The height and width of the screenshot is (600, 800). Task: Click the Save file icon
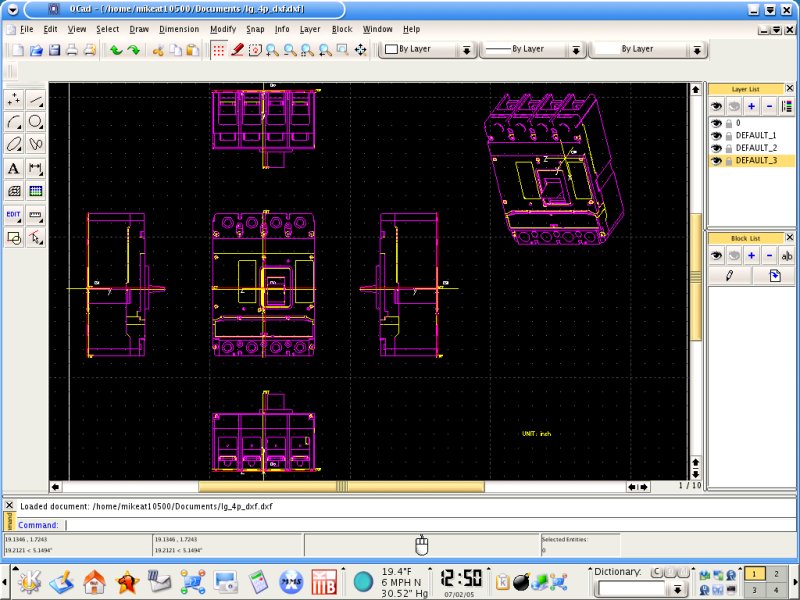54,49
